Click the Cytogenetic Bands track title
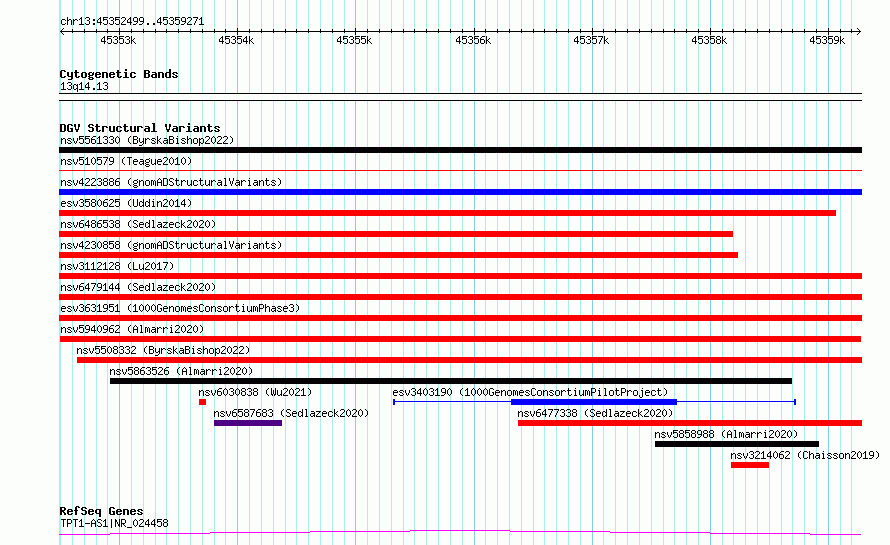Viewport: 890px width, 545px height. point(119,74)
